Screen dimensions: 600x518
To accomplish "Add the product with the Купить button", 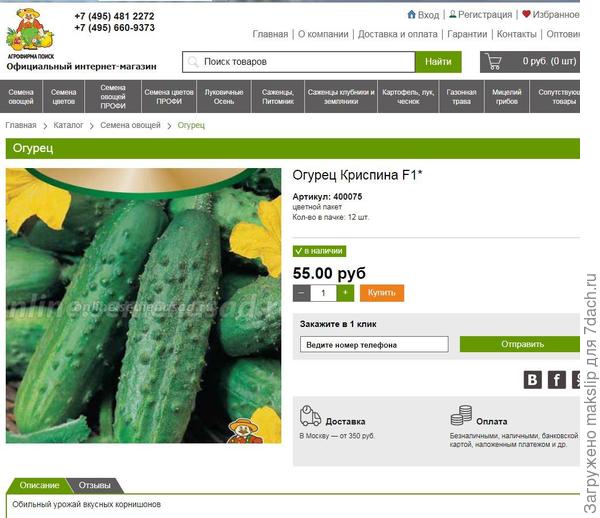I will coord(382,293).
